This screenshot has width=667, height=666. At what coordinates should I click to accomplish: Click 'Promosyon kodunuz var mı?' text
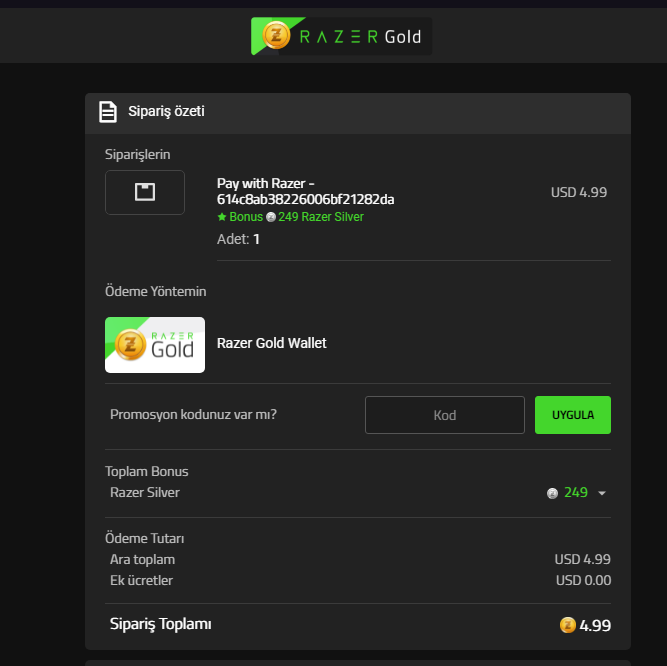pos(193,414)
